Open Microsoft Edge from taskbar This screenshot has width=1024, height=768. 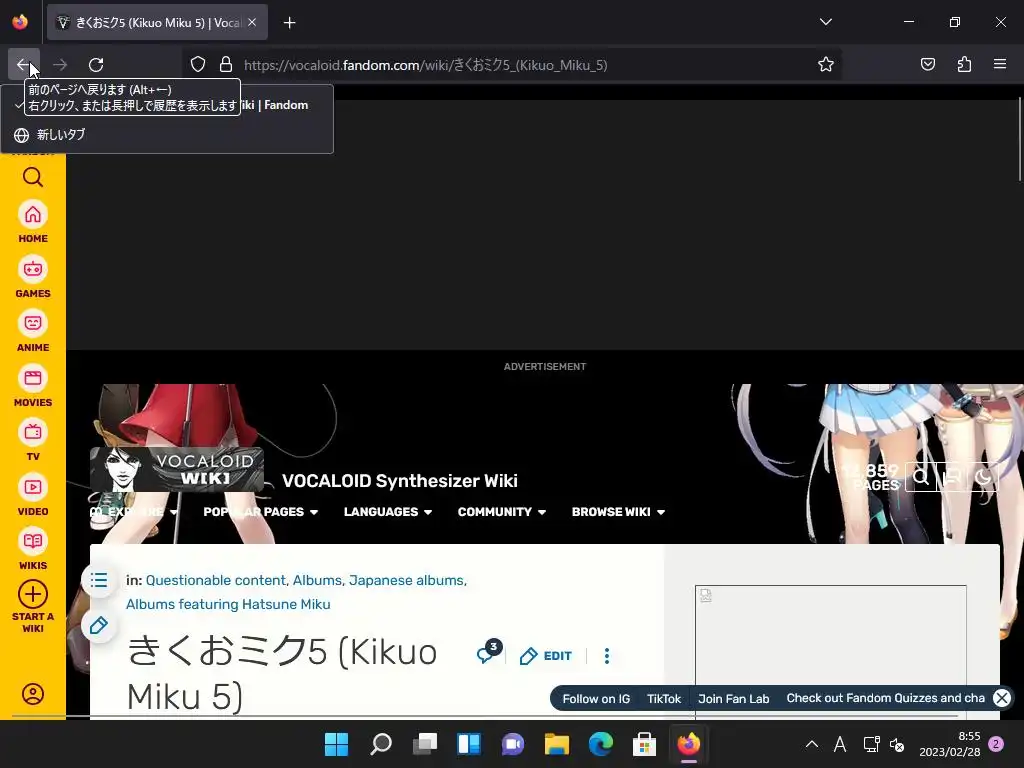point(600,744)
